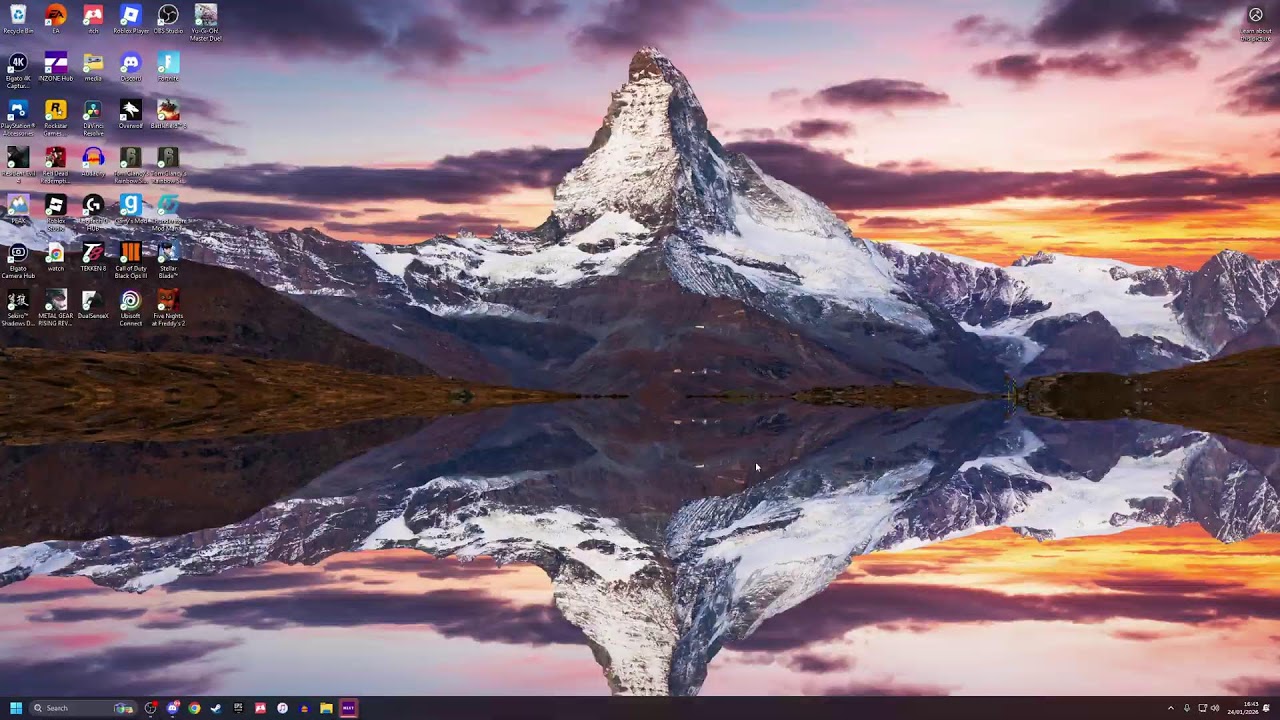This screenshot has height=720, width=1280.
Task: Open the volume control in system tray
Action: pos(1215,708)
